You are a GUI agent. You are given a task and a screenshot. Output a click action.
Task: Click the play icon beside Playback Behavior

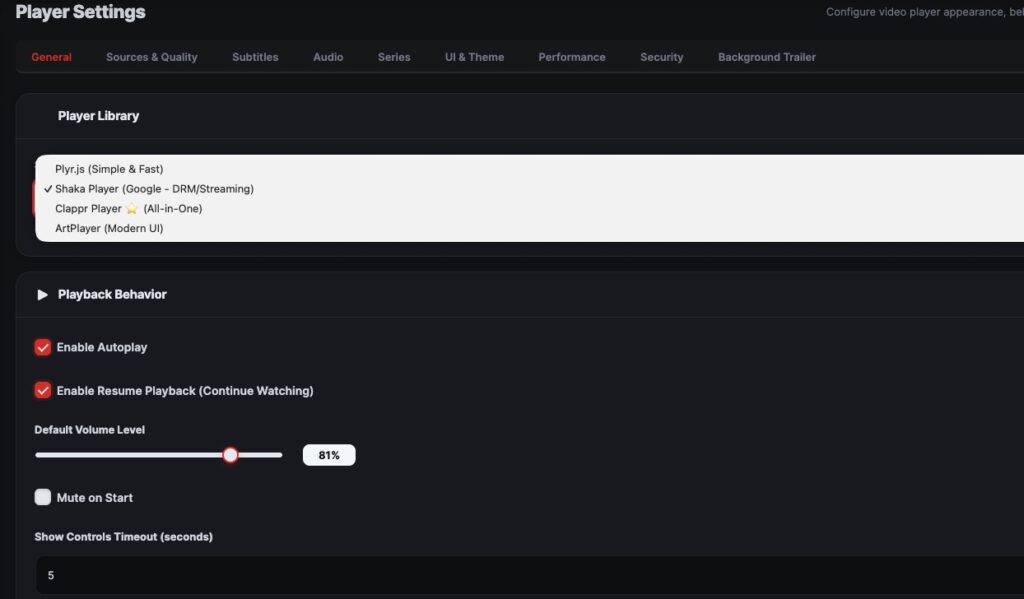click(x=42, y=295)
